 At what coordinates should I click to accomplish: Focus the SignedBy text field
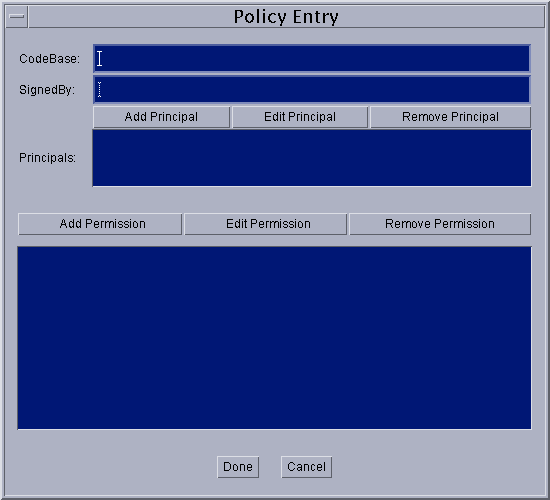tap(312, 89)
